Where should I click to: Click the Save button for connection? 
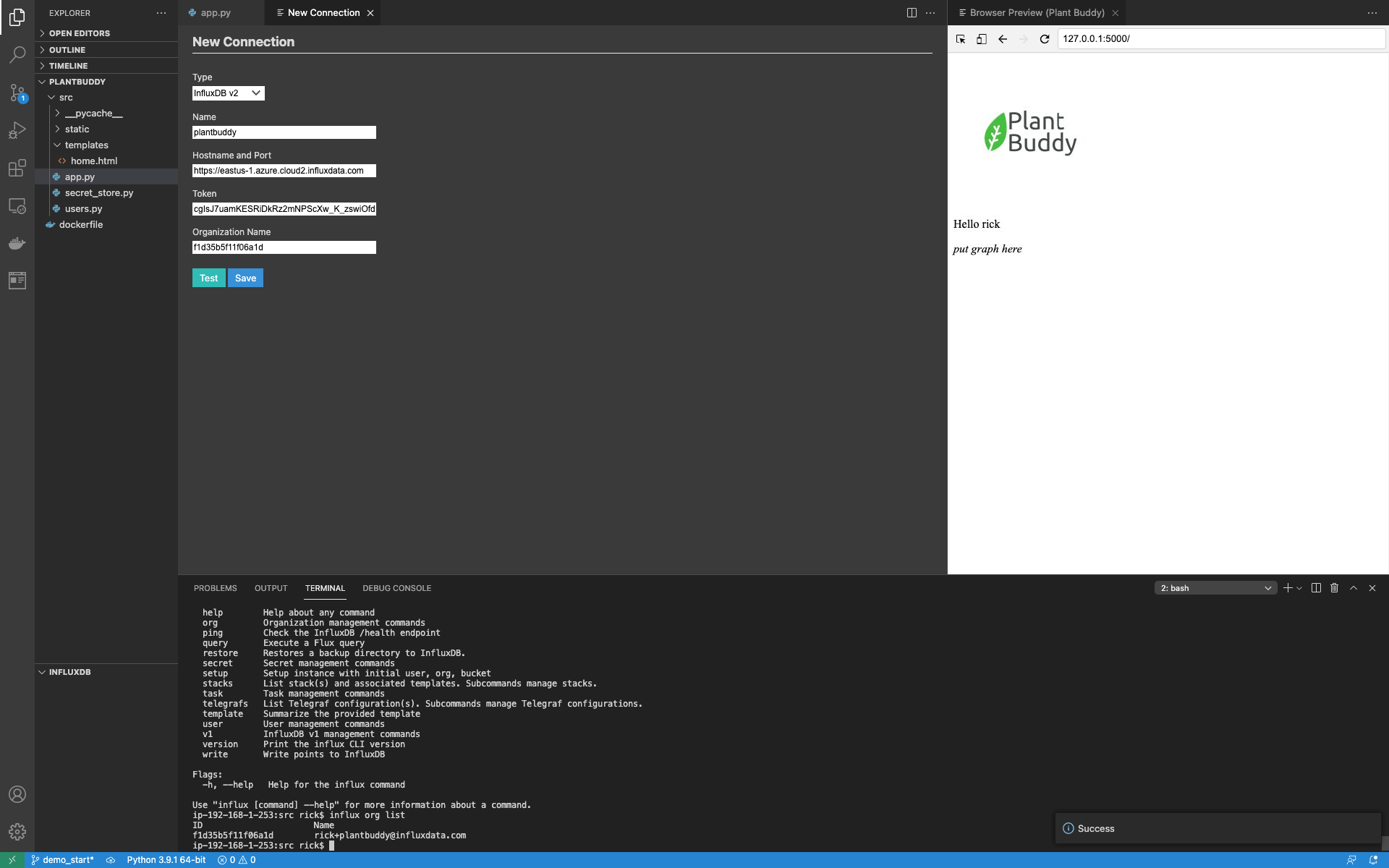246,277
